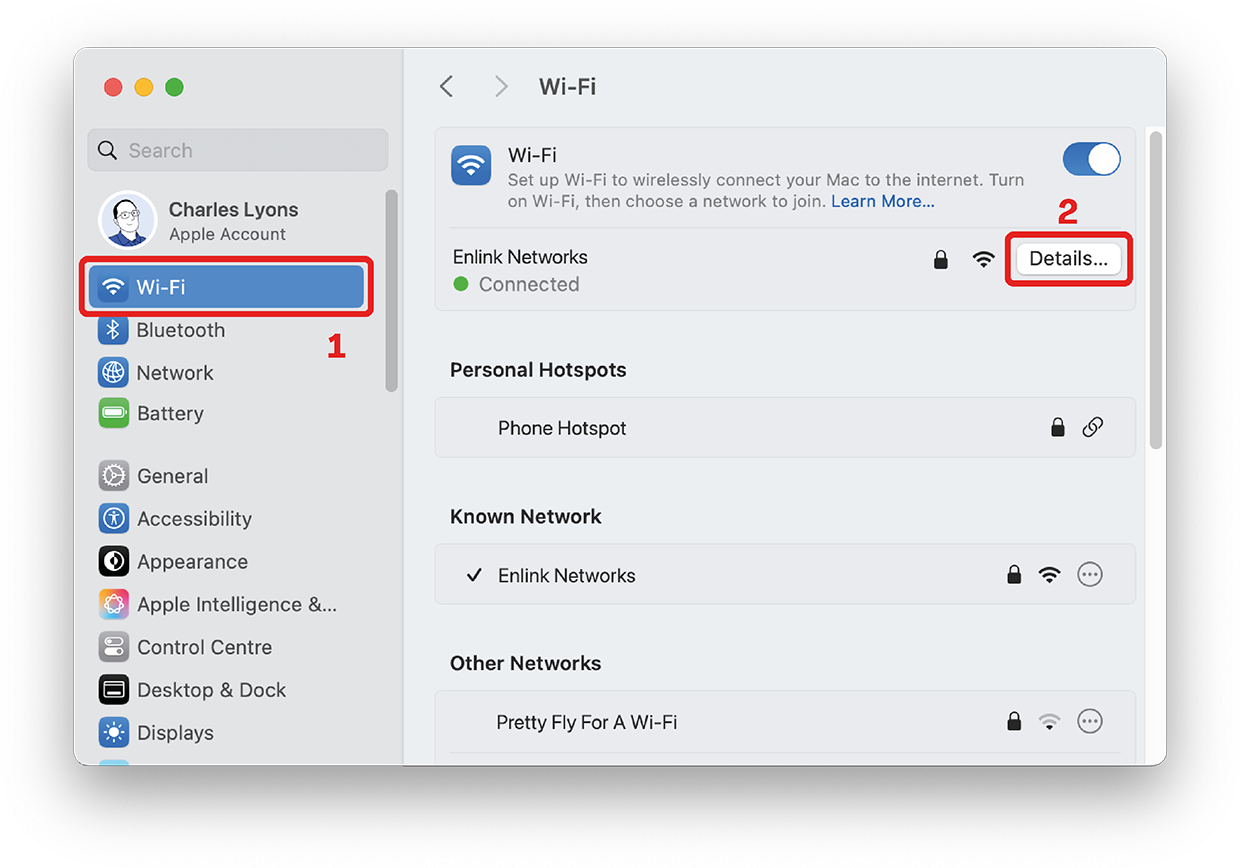
Task: Click the Control Centre icon
Action: (113, 647)
